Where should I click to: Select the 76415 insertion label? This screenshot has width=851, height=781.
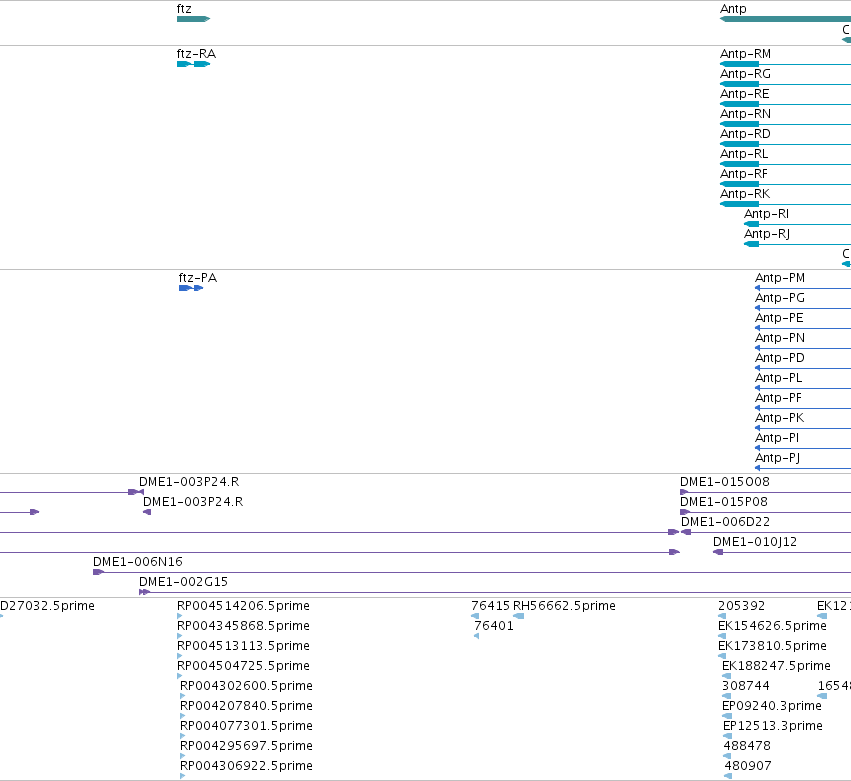(491, 606)
